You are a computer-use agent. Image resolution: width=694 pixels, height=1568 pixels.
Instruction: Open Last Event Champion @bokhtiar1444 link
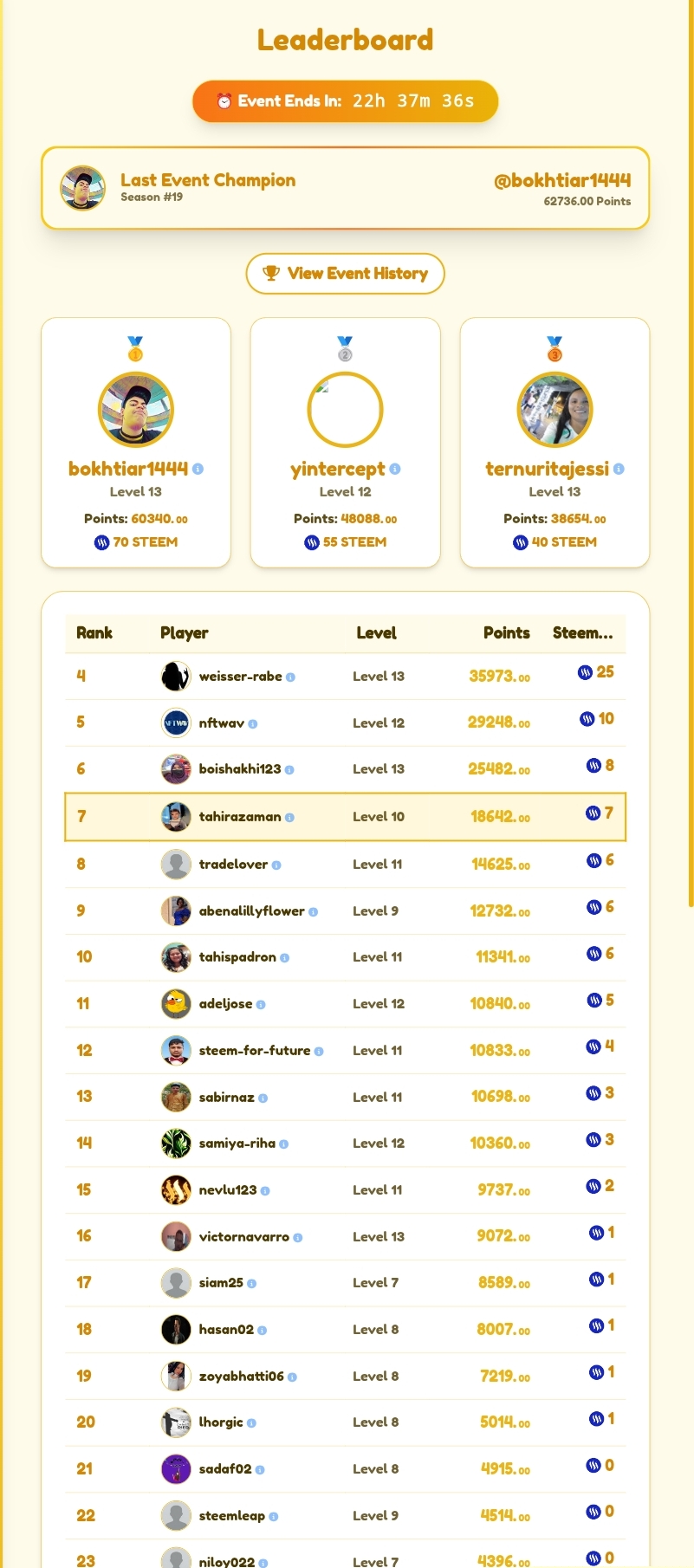pos(562,180)
